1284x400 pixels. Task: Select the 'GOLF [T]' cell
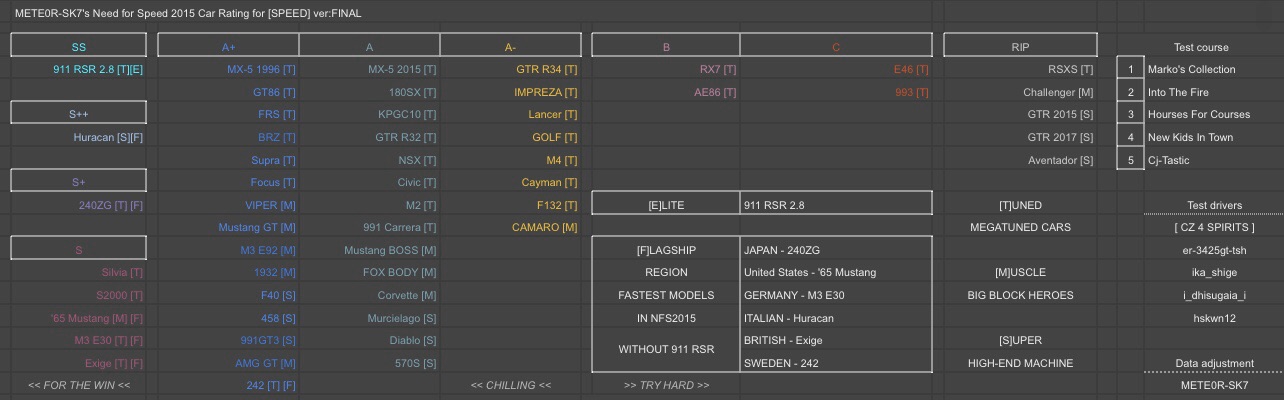[511, 137]
